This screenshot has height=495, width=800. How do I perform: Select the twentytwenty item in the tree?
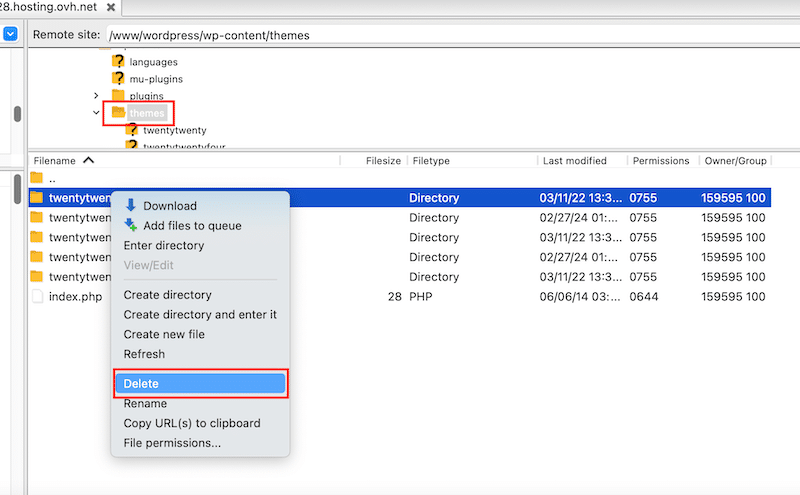click(x=174, y=130)
